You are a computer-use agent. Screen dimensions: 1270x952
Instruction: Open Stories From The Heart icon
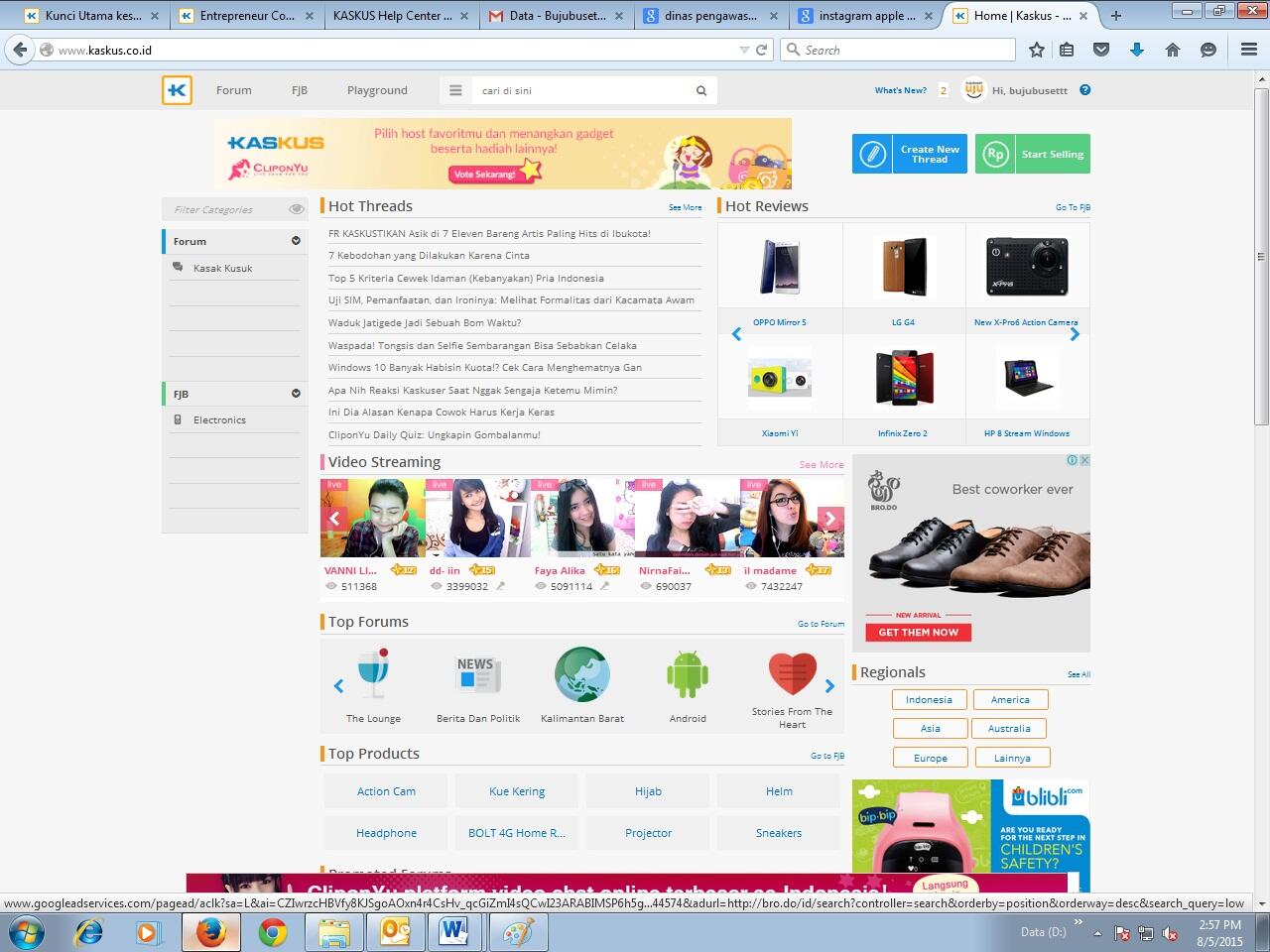click(x=792, y=674)
